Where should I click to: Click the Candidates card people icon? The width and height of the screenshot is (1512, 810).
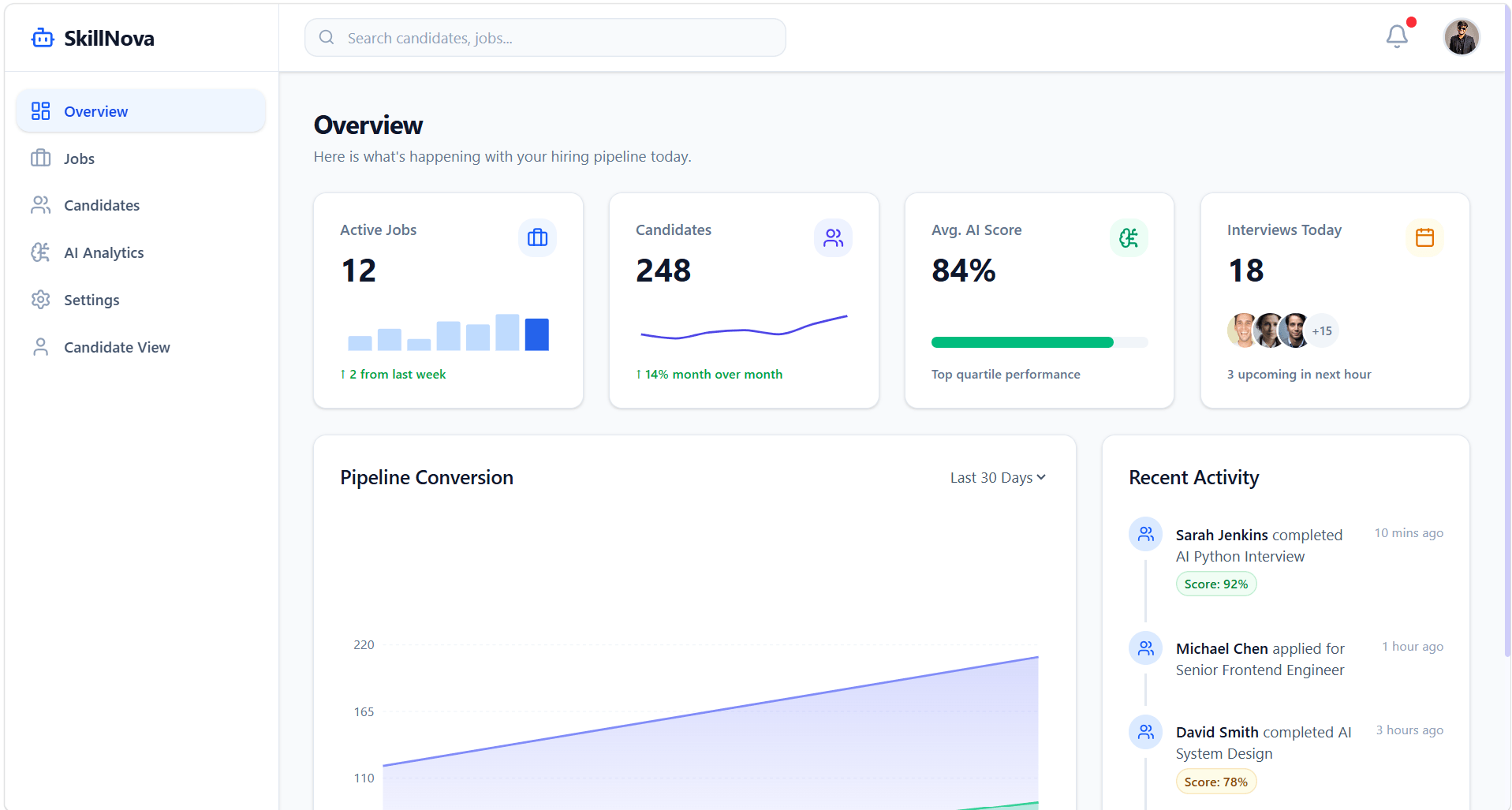coord(833,237)
